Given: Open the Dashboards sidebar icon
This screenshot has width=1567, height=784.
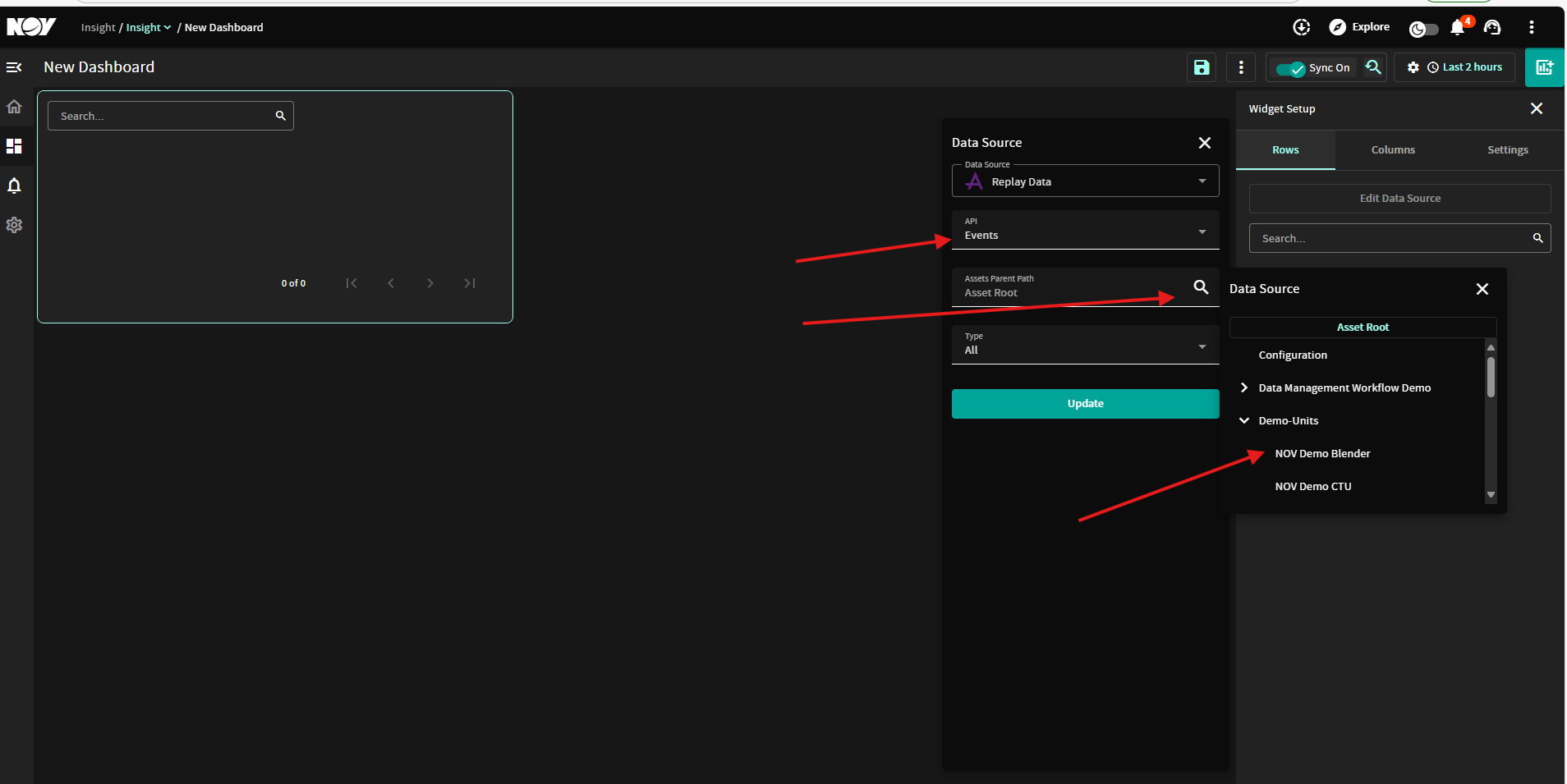Looking at the screenshot, I should pos(14,146).
